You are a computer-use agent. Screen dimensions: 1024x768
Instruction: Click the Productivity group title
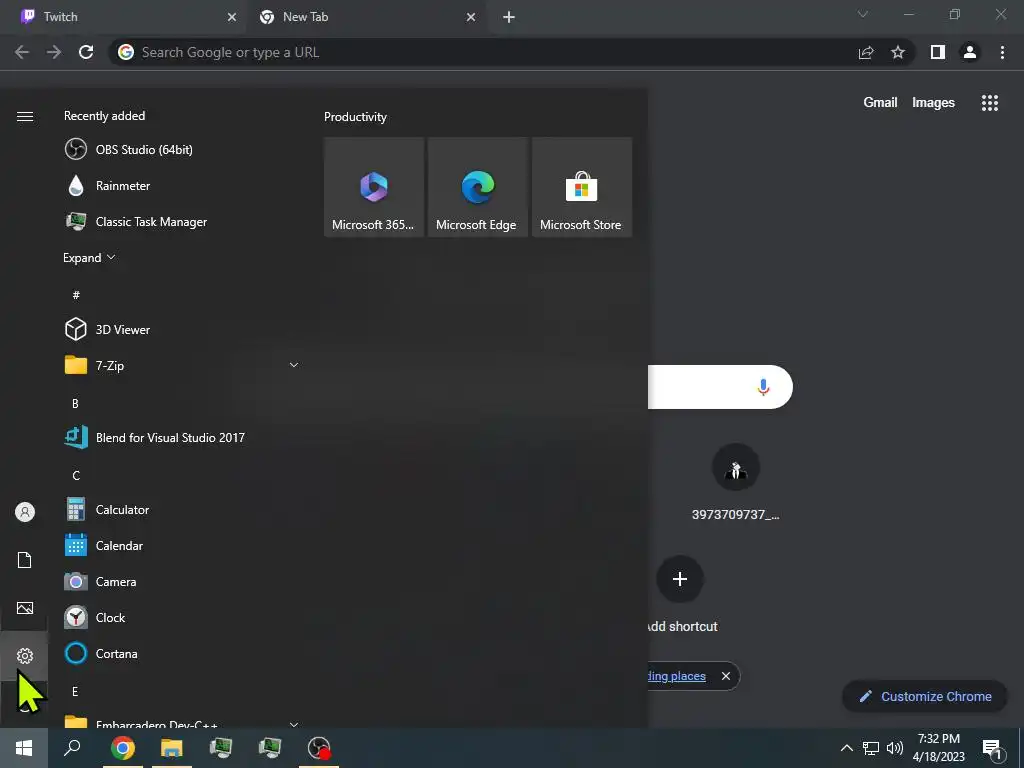coord(355,117)
